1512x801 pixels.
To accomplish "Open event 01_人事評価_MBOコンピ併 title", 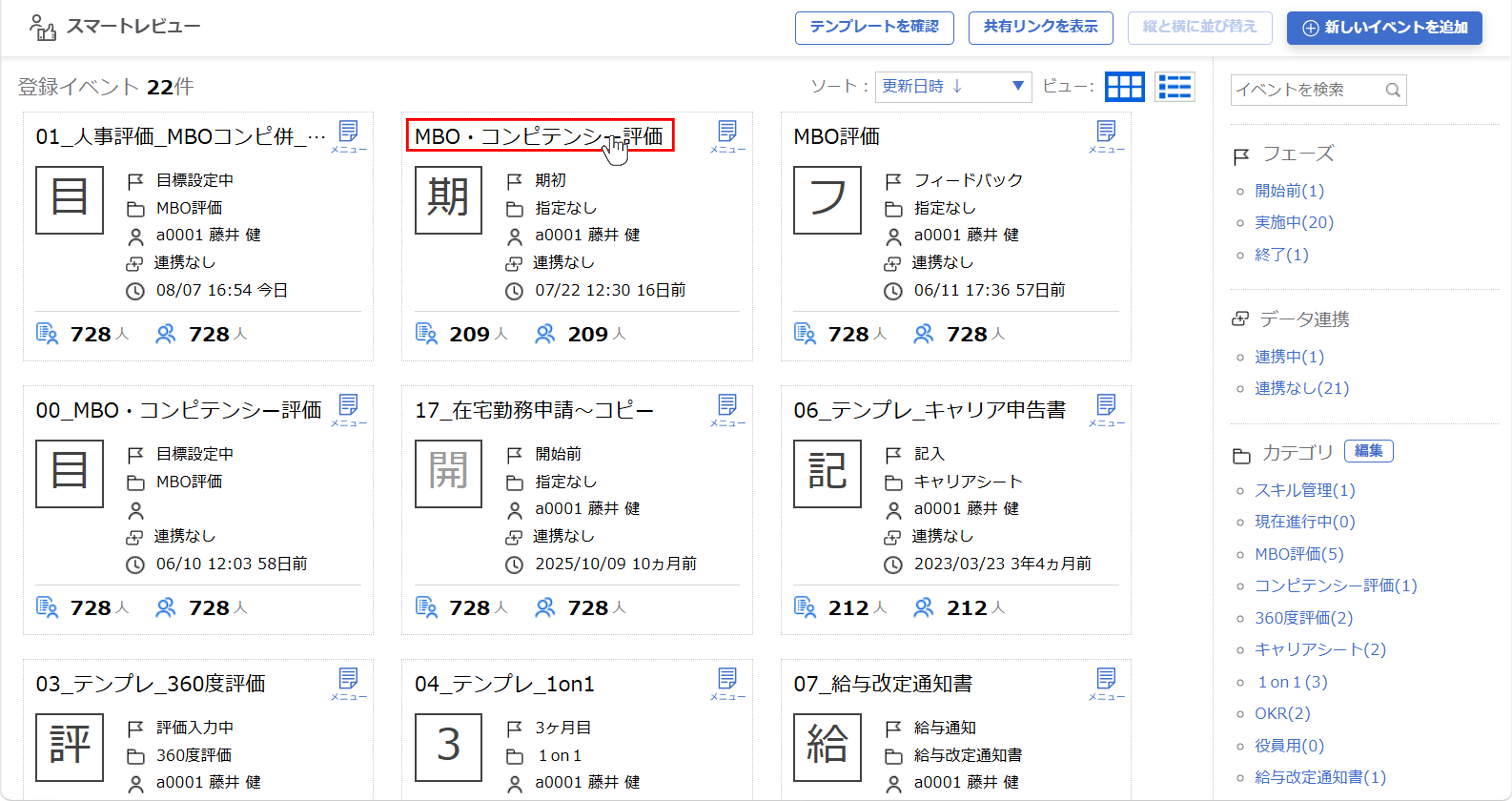I will coord(181,136).
